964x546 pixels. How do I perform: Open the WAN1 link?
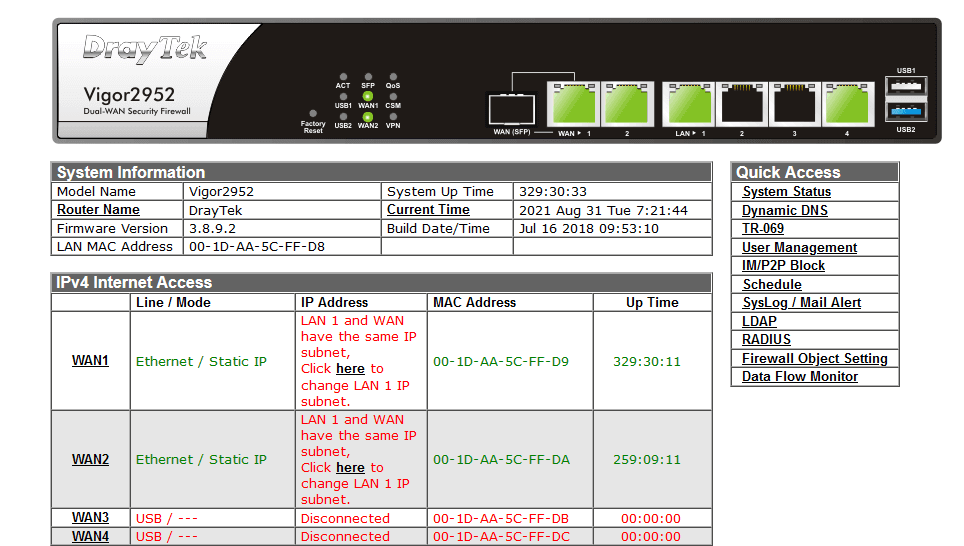(90, 360)
